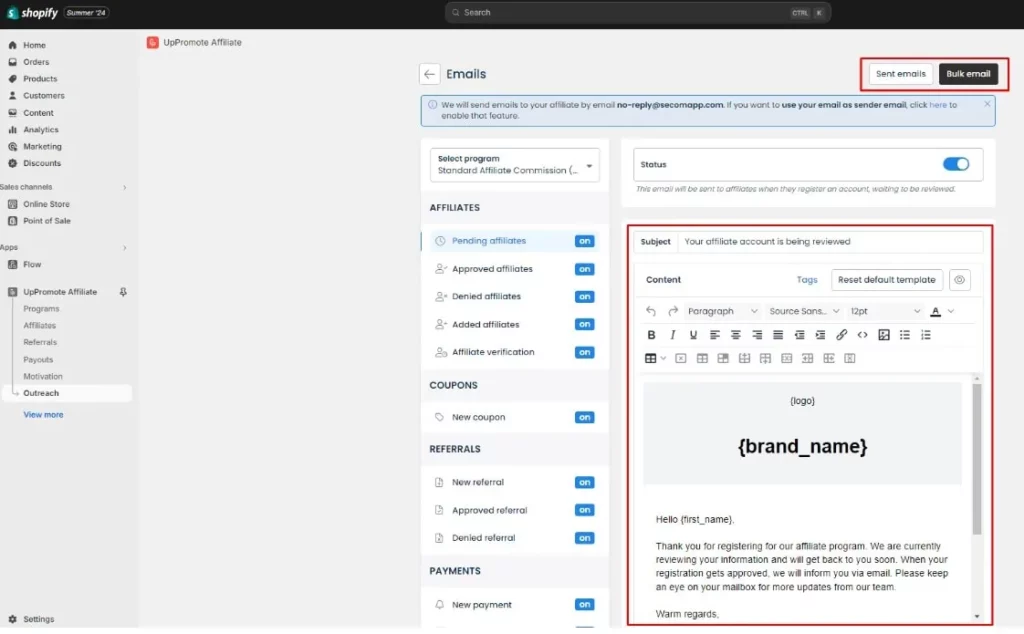Increase indent in editor toolbar

click(x=820, y=335)
